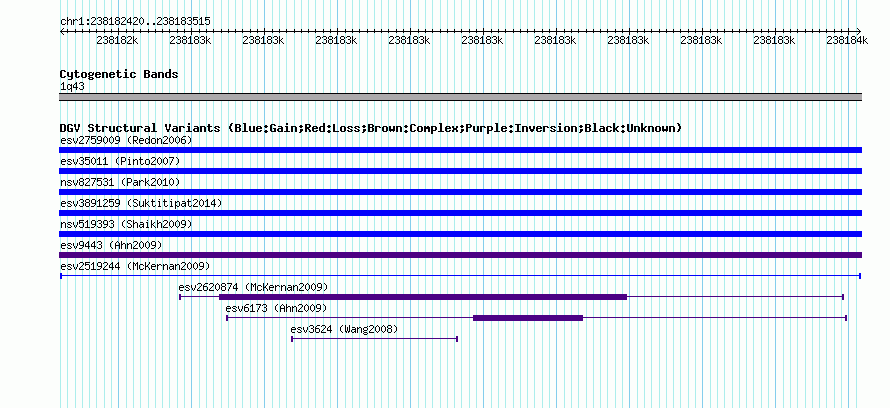Click the 238184k ruler tick label

pyautogui.click(x=847, y=40)
